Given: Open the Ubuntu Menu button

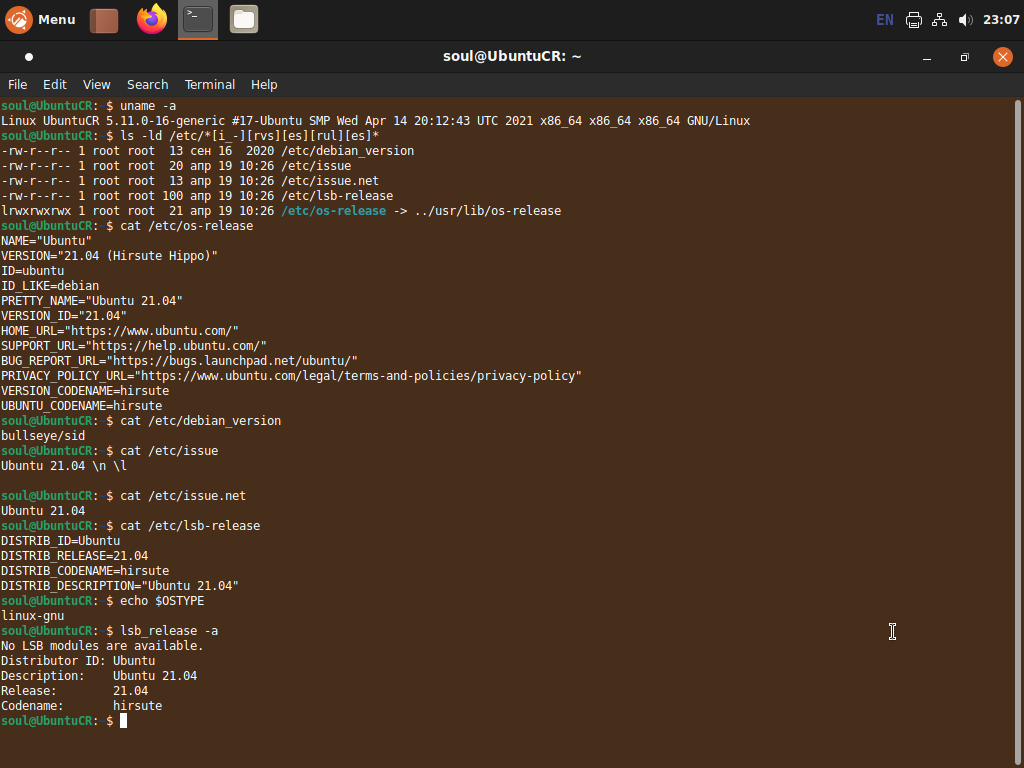Looking at the screenshot, I should (x=40, y=20).
